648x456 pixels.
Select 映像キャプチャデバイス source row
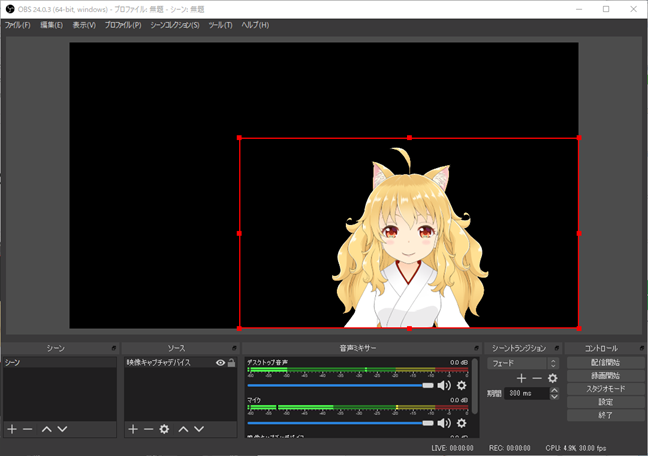click(181, 363)
